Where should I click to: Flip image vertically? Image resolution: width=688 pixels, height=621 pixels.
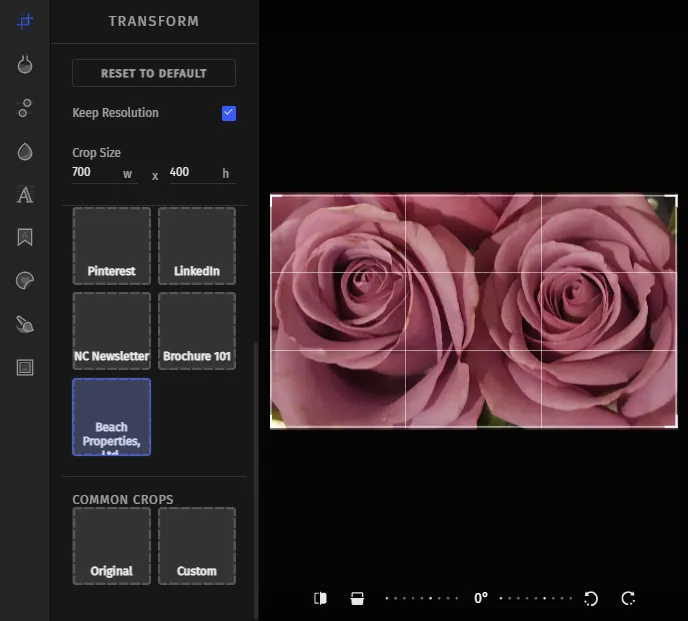click(x=357, y=598)
